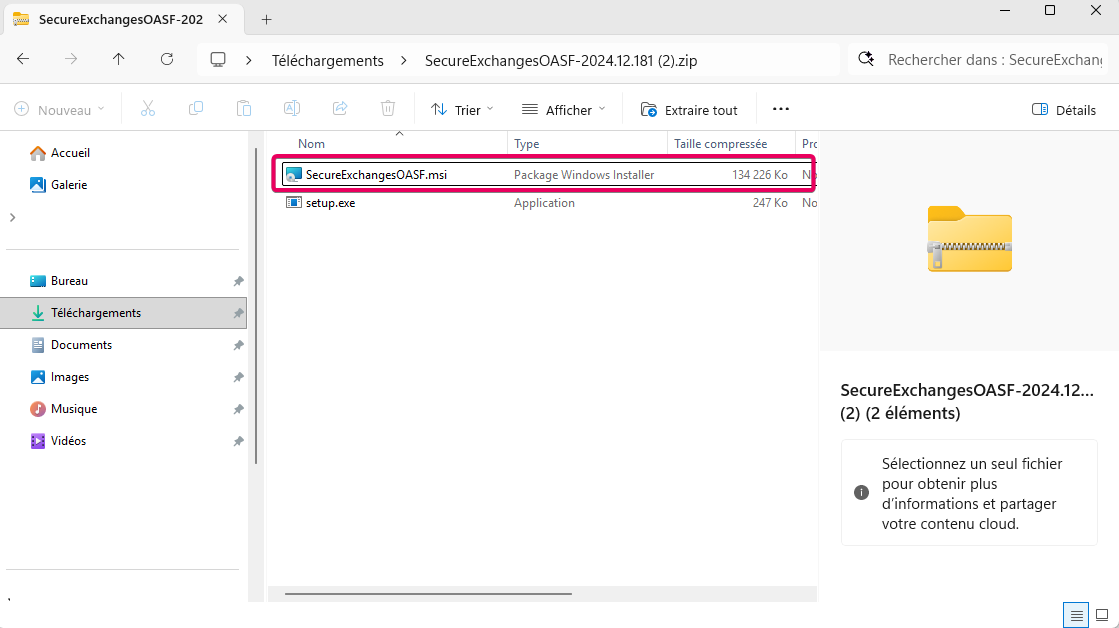This screenshot has height=628, width=1119.
Task: Unpin Images pin icon
Action: click(x=238, y=378)
